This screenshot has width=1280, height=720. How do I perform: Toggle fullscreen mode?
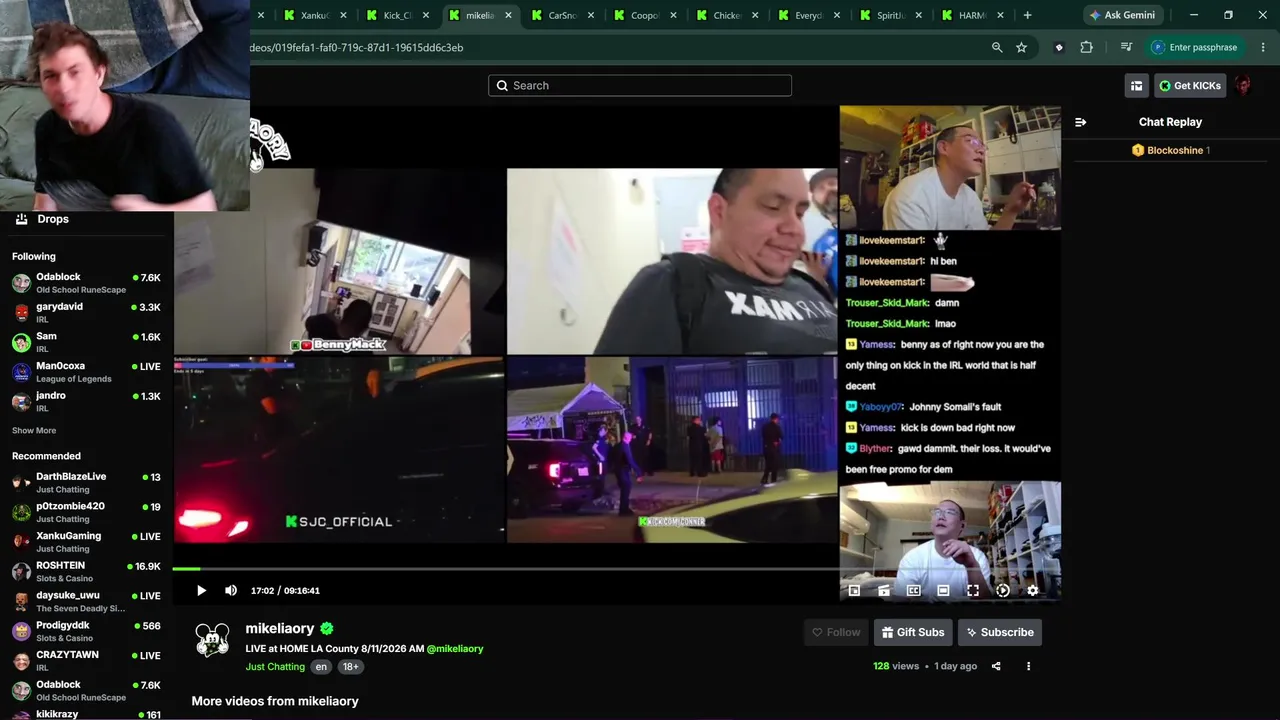[973, 590]
